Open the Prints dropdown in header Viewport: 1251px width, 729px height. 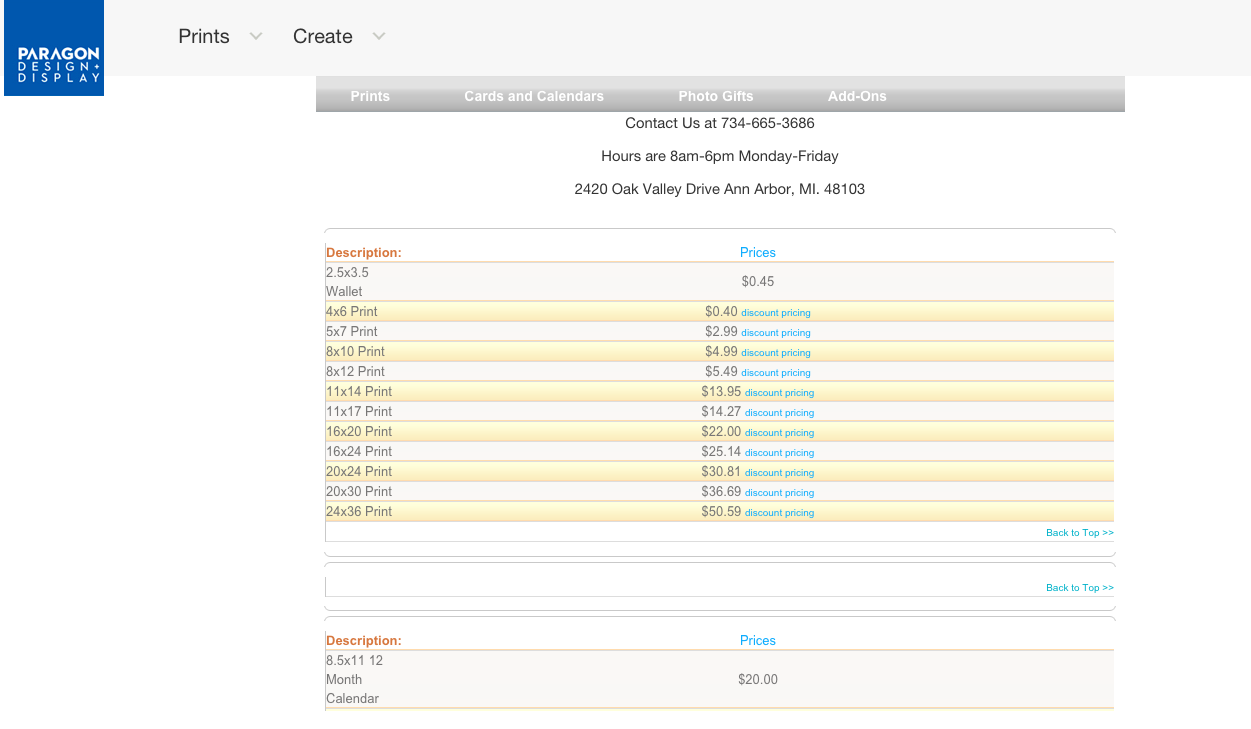pos(204,36)
